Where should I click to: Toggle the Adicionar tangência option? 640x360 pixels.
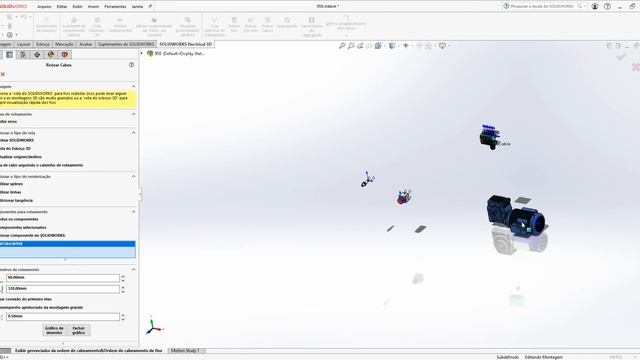(x=16, y=200)
